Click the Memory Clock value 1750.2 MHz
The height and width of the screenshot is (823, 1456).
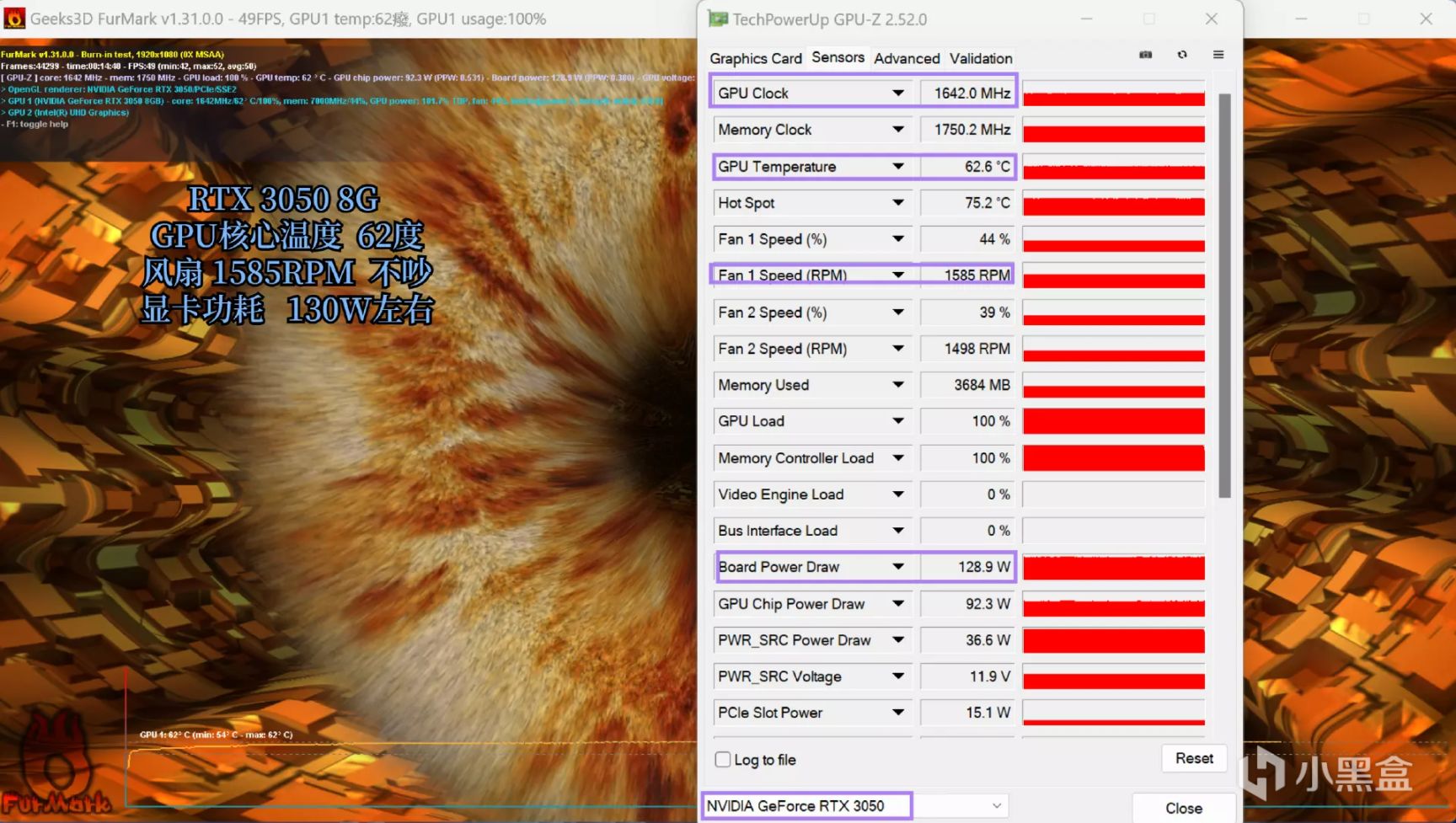coord(967,129)
